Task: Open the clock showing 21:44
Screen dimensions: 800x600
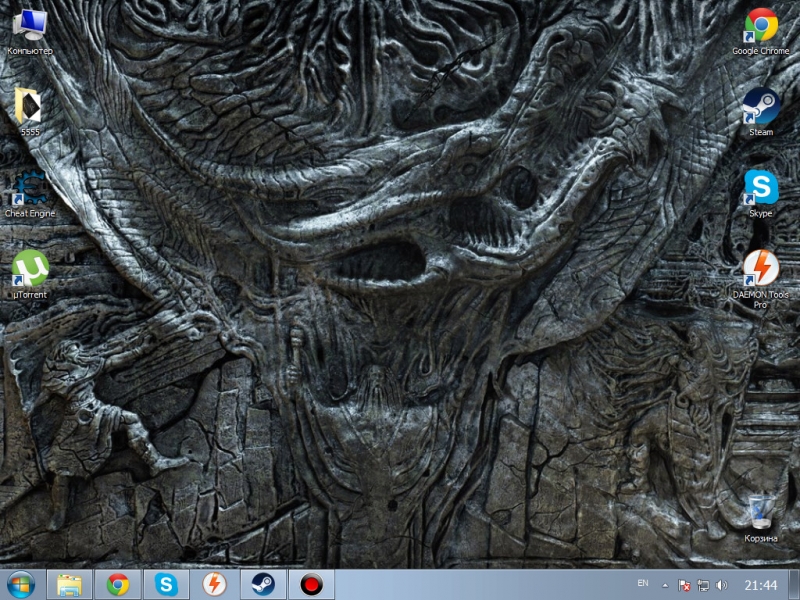Action: click(x=761, y=585)
